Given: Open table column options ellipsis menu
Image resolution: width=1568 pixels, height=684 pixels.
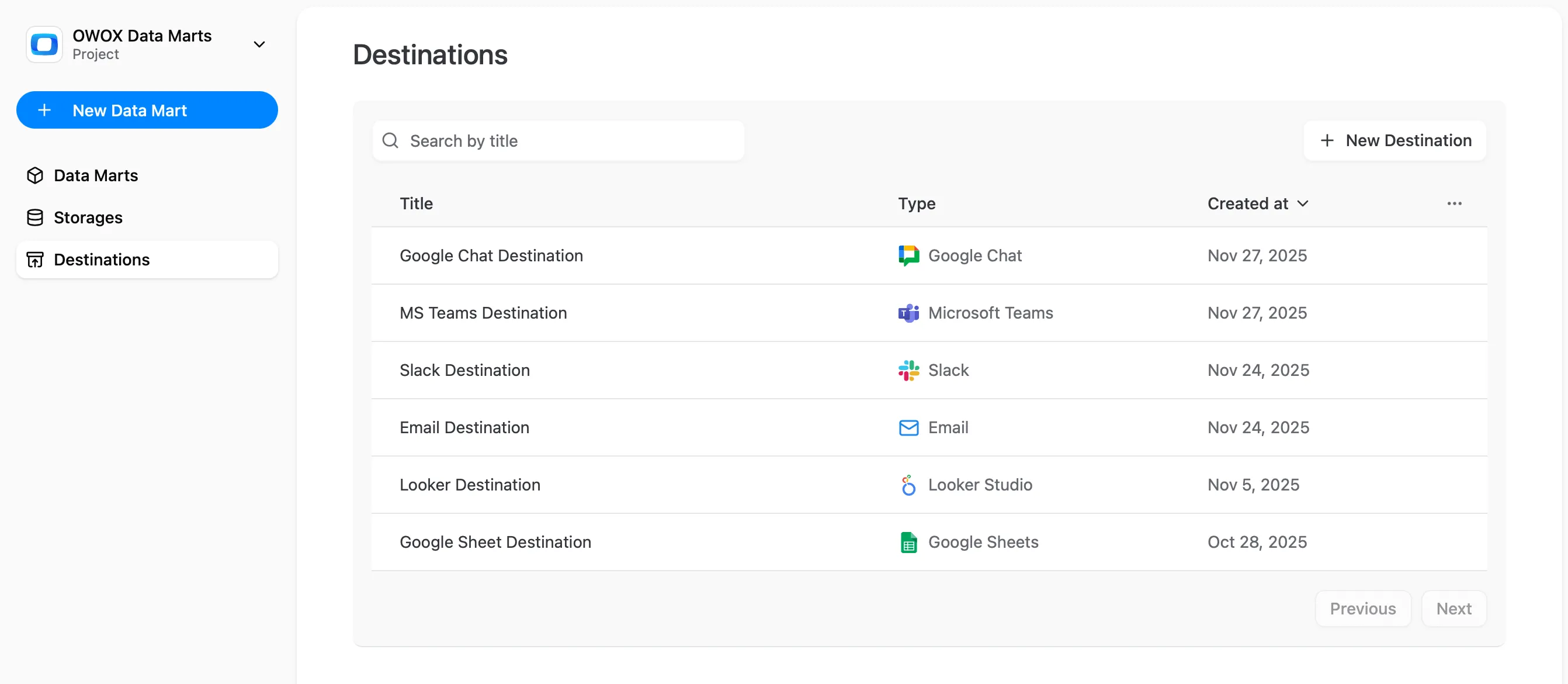Looking at the screenshot, I should [1454, 203].
